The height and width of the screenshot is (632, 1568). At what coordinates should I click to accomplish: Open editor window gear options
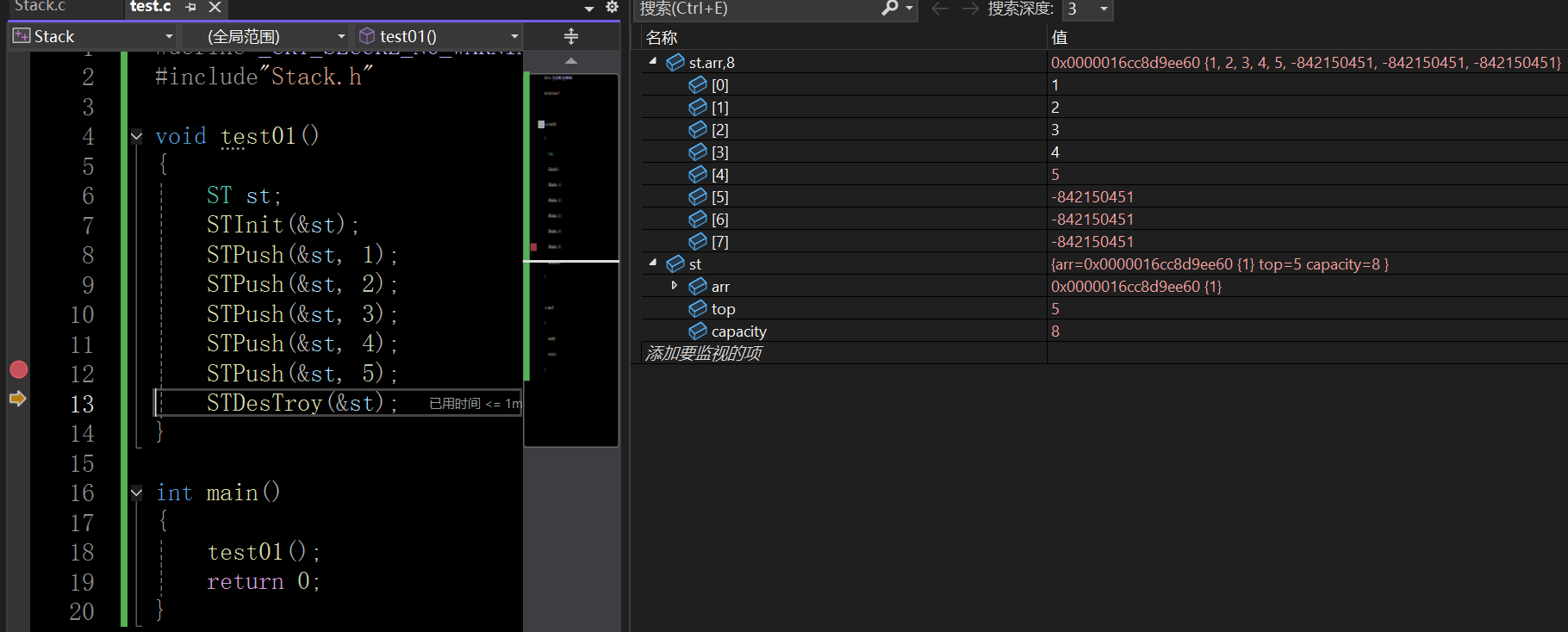point(612,7)
